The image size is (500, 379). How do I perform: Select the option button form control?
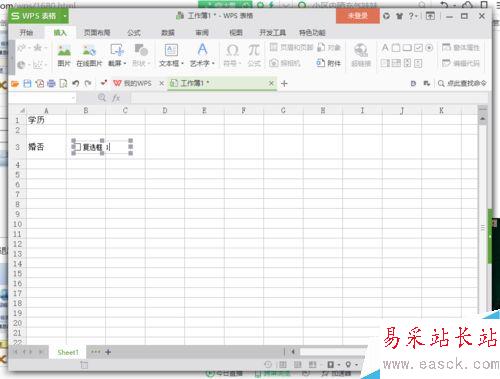(429, 48)
